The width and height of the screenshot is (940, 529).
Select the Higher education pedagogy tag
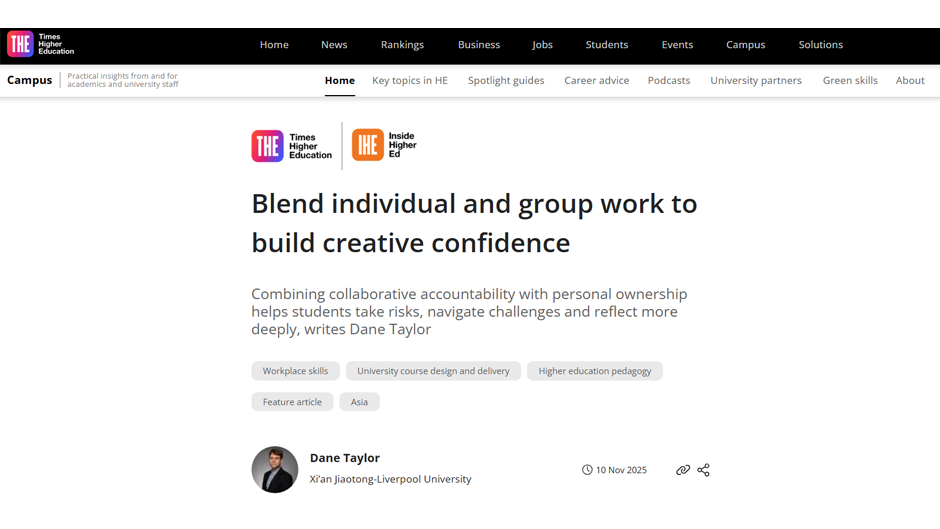click(595, 371)
